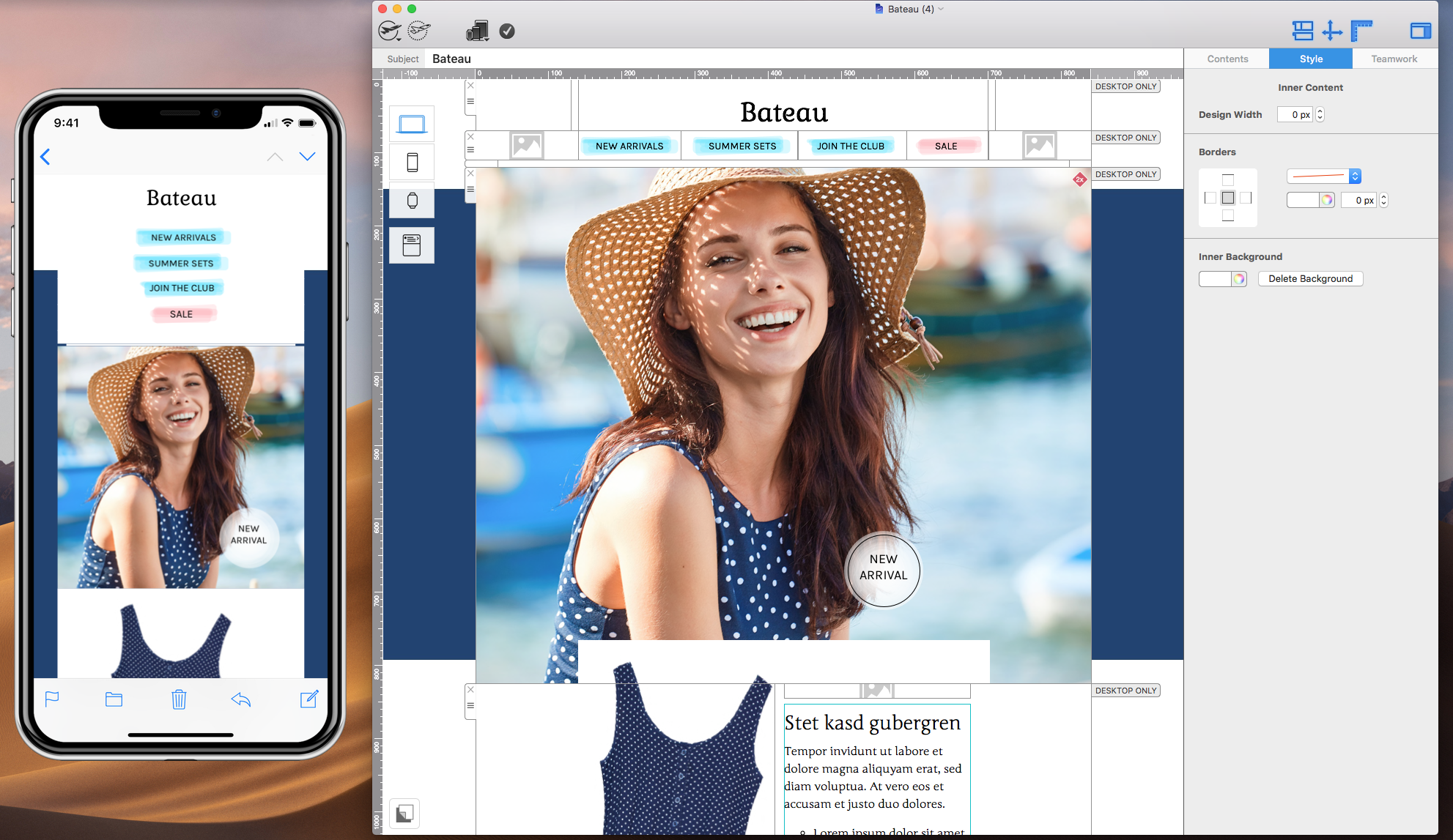Click the layers icon at canvas bottom-left
This screenshot has width=1453, height=840.
point(404,813)
